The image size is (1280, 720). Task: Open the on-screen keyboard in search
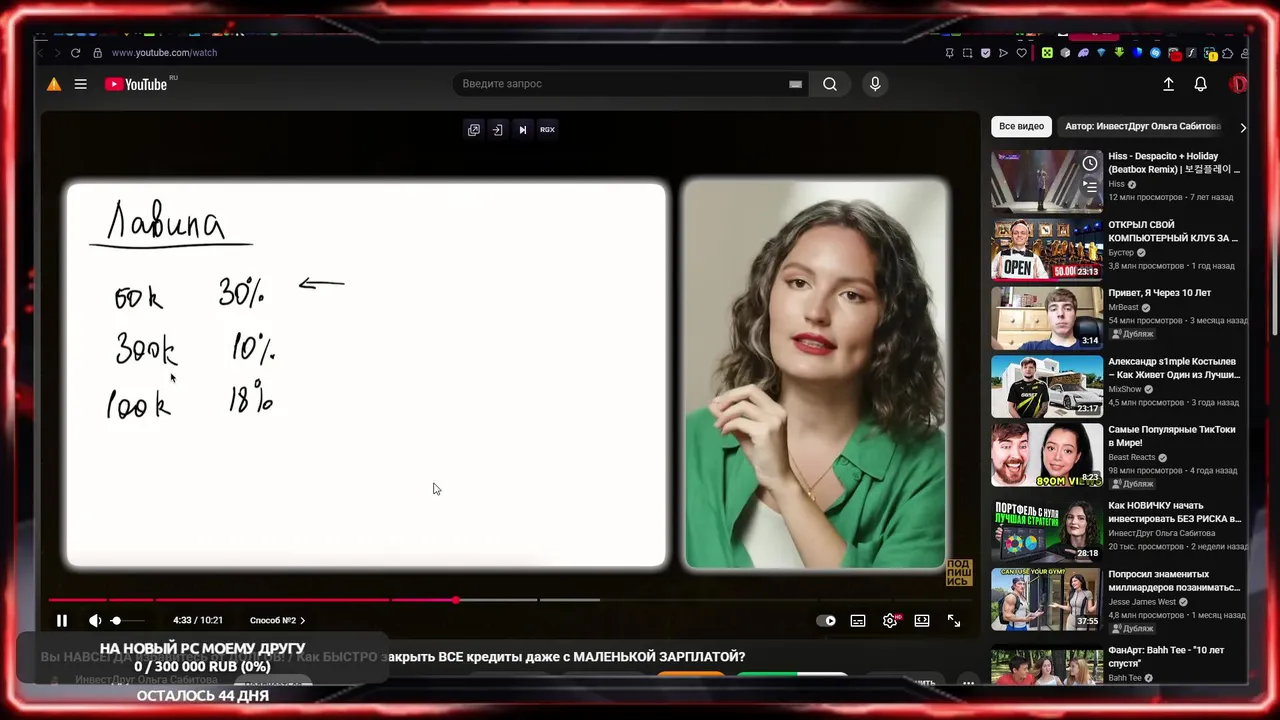[x=795, y=84]
